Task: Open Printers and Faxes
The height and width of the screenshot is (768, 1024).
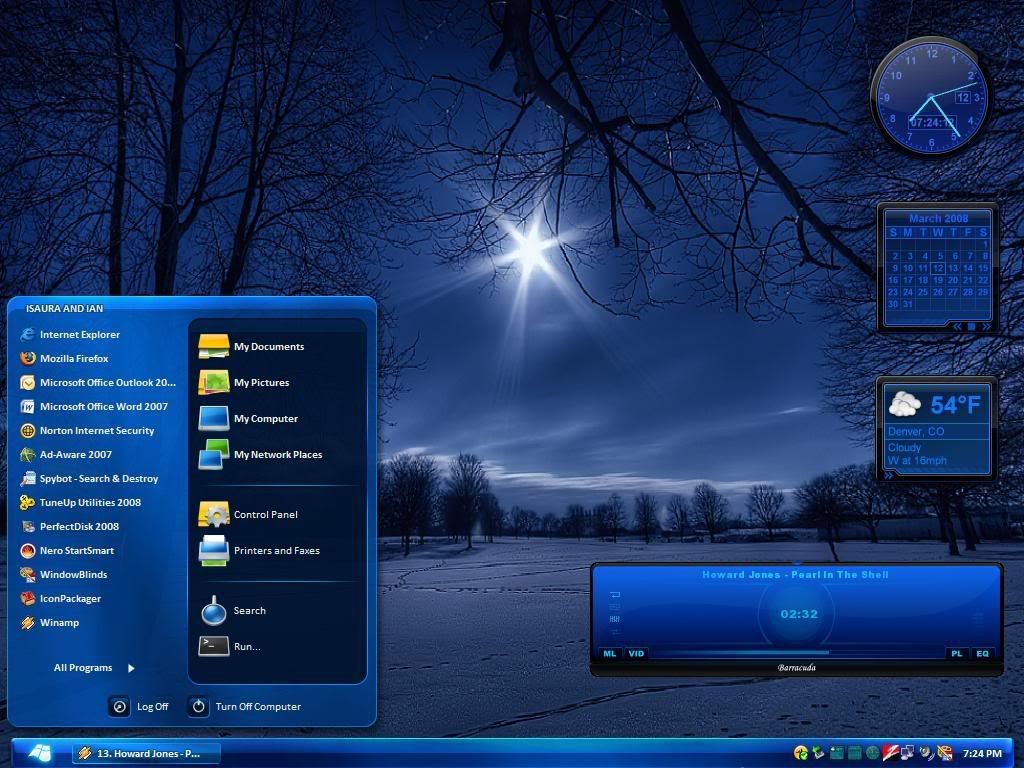Action: [x=259, y=550]
